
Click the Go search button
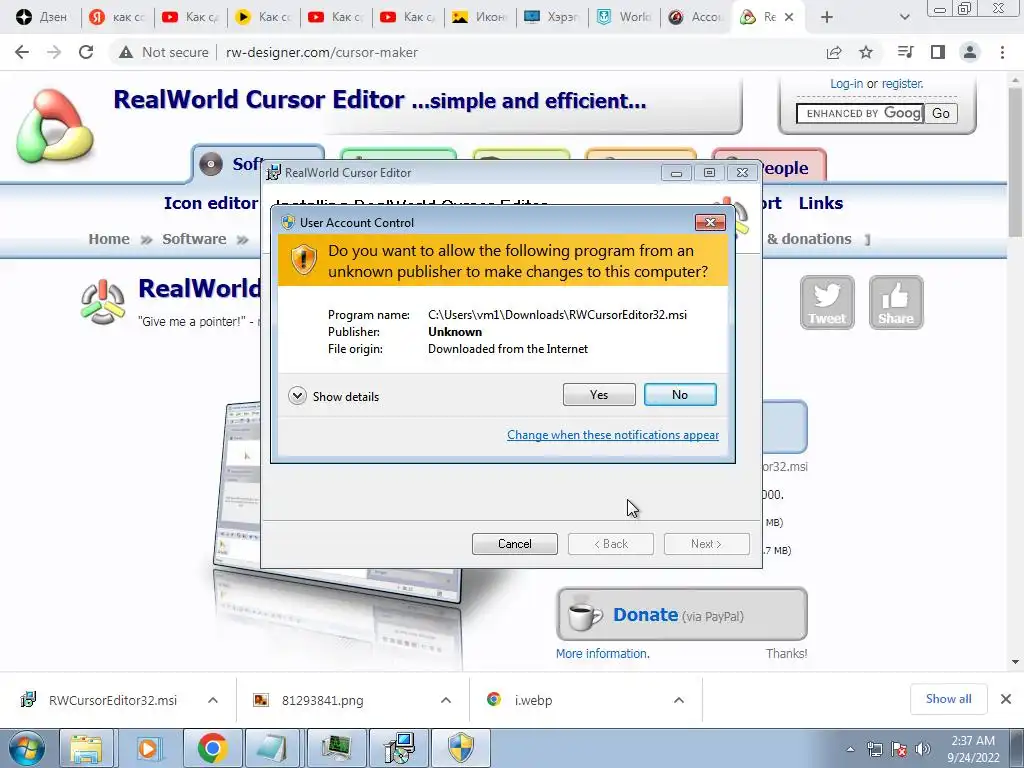click(940, 113)
